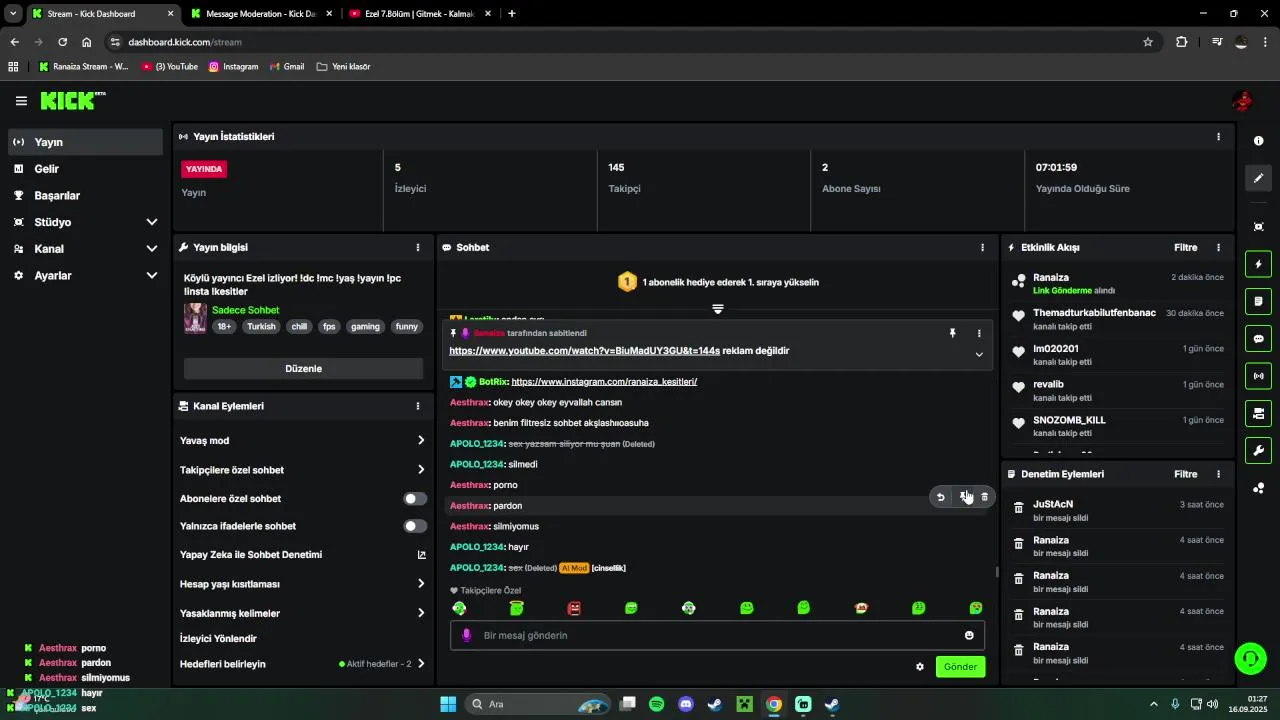Expand Hesap yaşı kısıtlaması options

[420, 584]
